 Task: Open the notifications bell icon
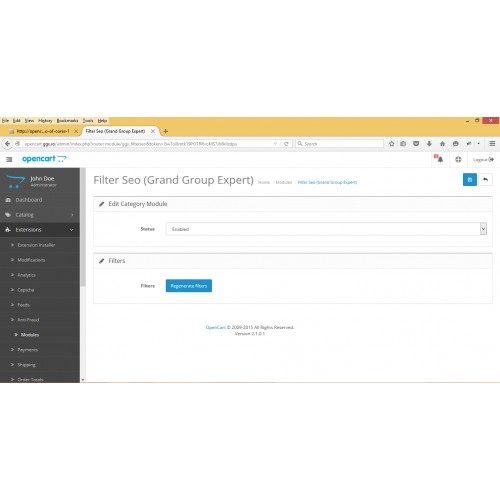click(440, 159)
